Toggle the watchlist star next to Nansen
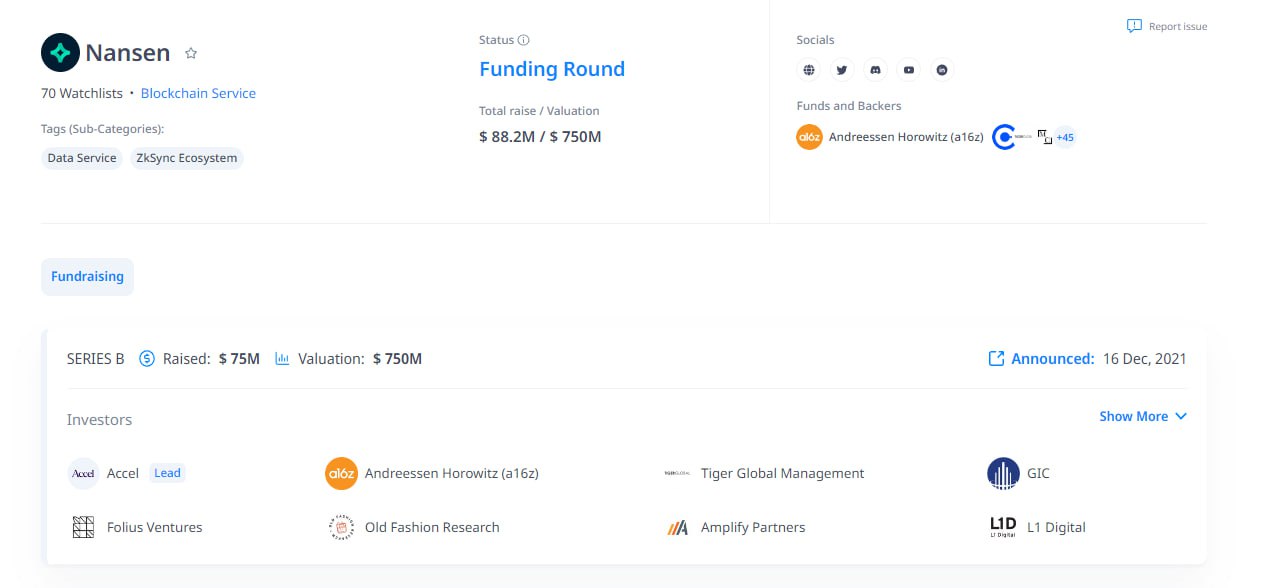 [191, 54]
